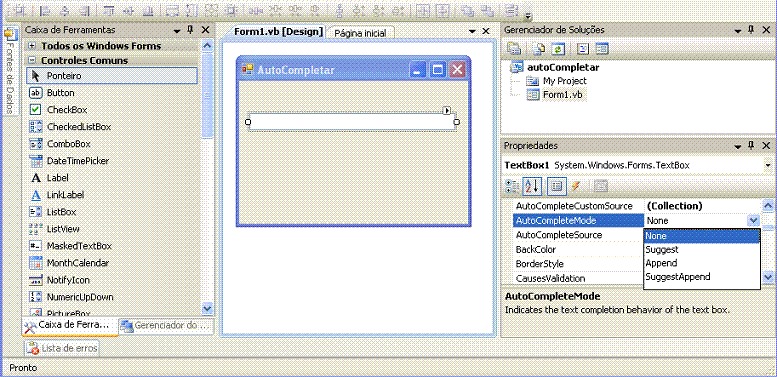Click the Make Same Width icon

(x=172, y=10)
